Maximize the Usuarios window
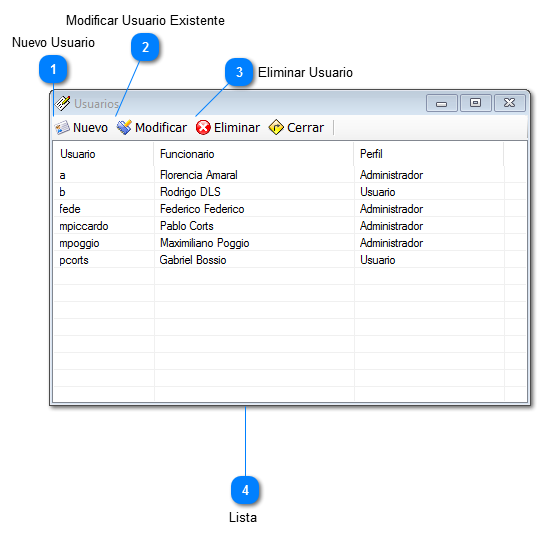Image resolution: width=542 pixels, height=541 pixels. point(476,103)
